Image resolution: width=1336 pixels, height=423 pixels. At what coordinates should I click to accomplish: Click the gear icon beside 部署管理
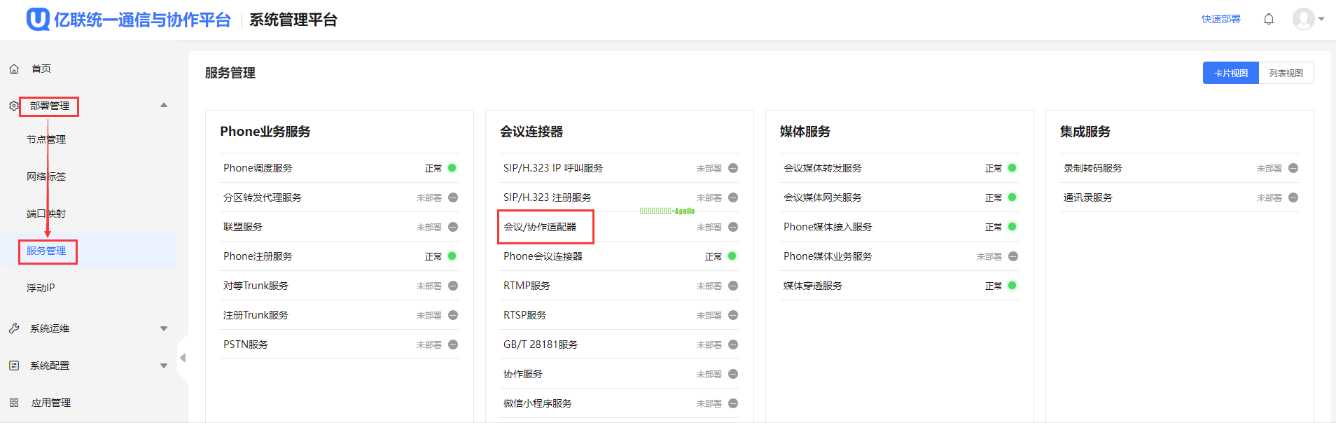point(14,106)
